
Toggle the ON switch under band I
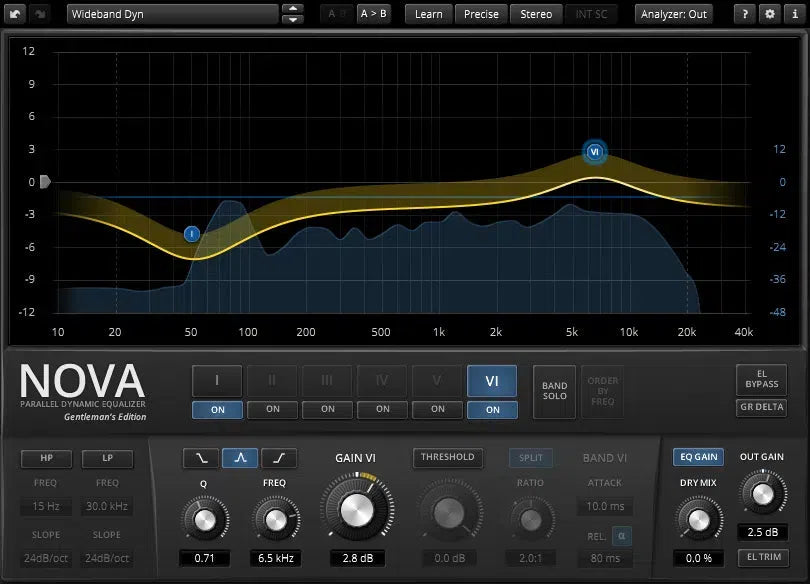217,409
